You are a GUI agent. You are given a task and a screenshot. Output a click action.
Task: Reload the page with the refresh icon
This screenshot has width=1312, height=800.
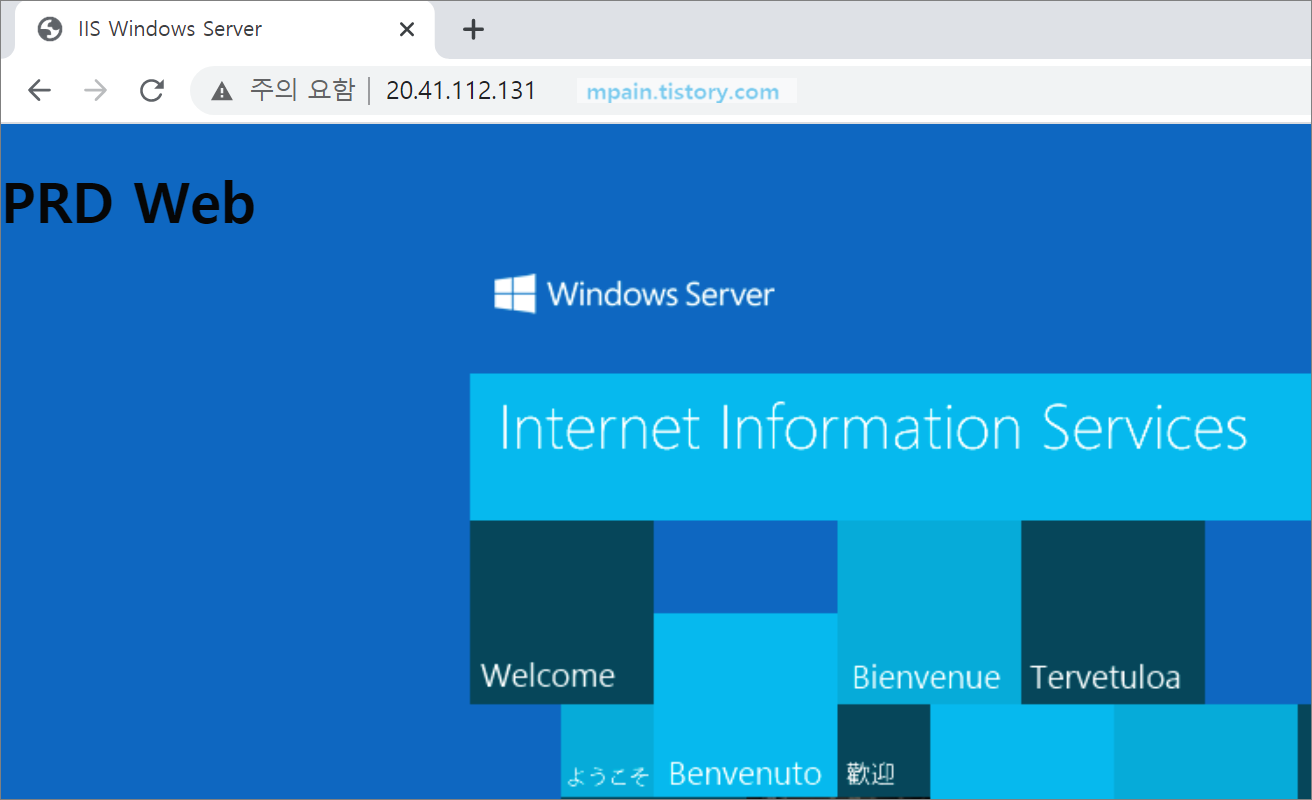click(x=152, y=91)
